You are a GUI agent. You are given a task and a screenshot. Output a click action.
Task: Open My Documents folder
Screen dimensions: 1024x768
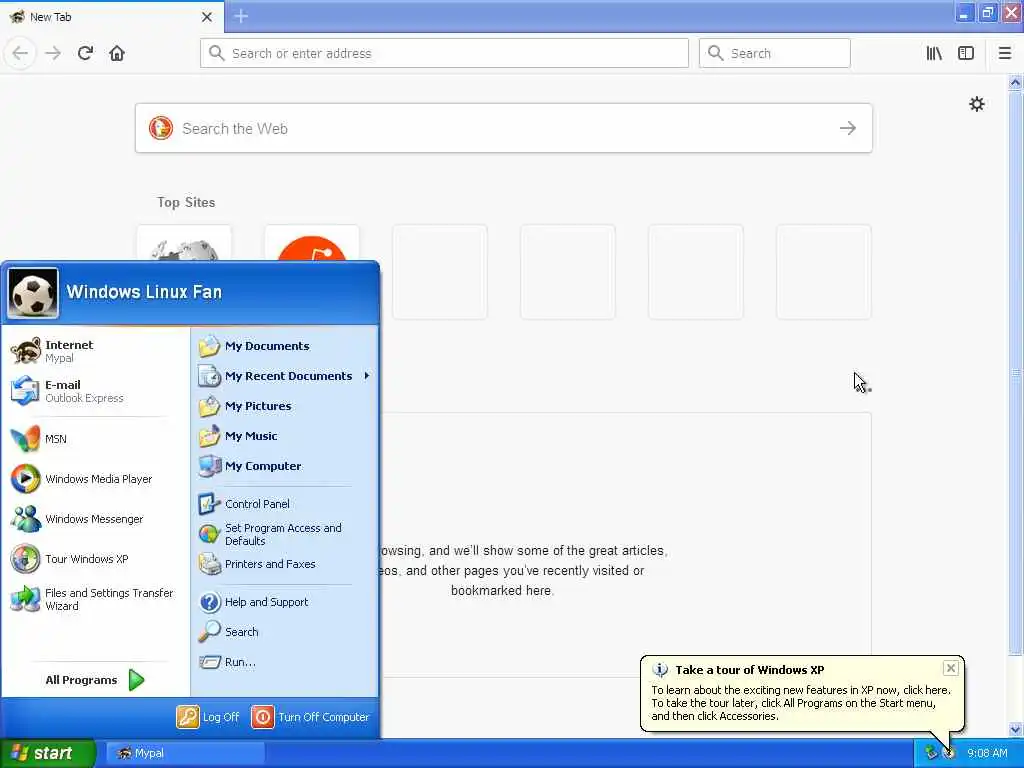pos(285,346)
